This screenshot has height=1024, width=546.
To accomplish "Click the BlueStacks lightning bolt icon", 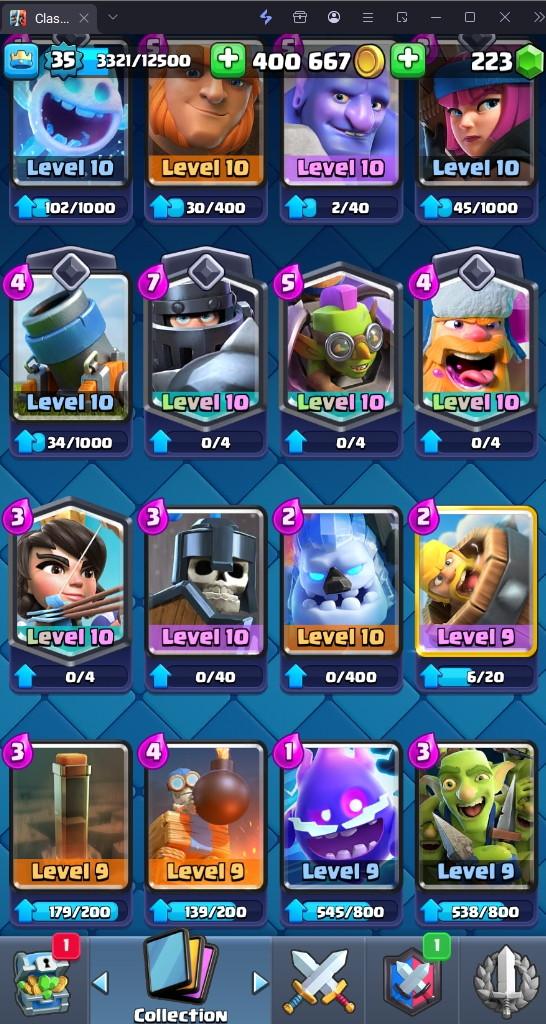I will coord(265,17).
